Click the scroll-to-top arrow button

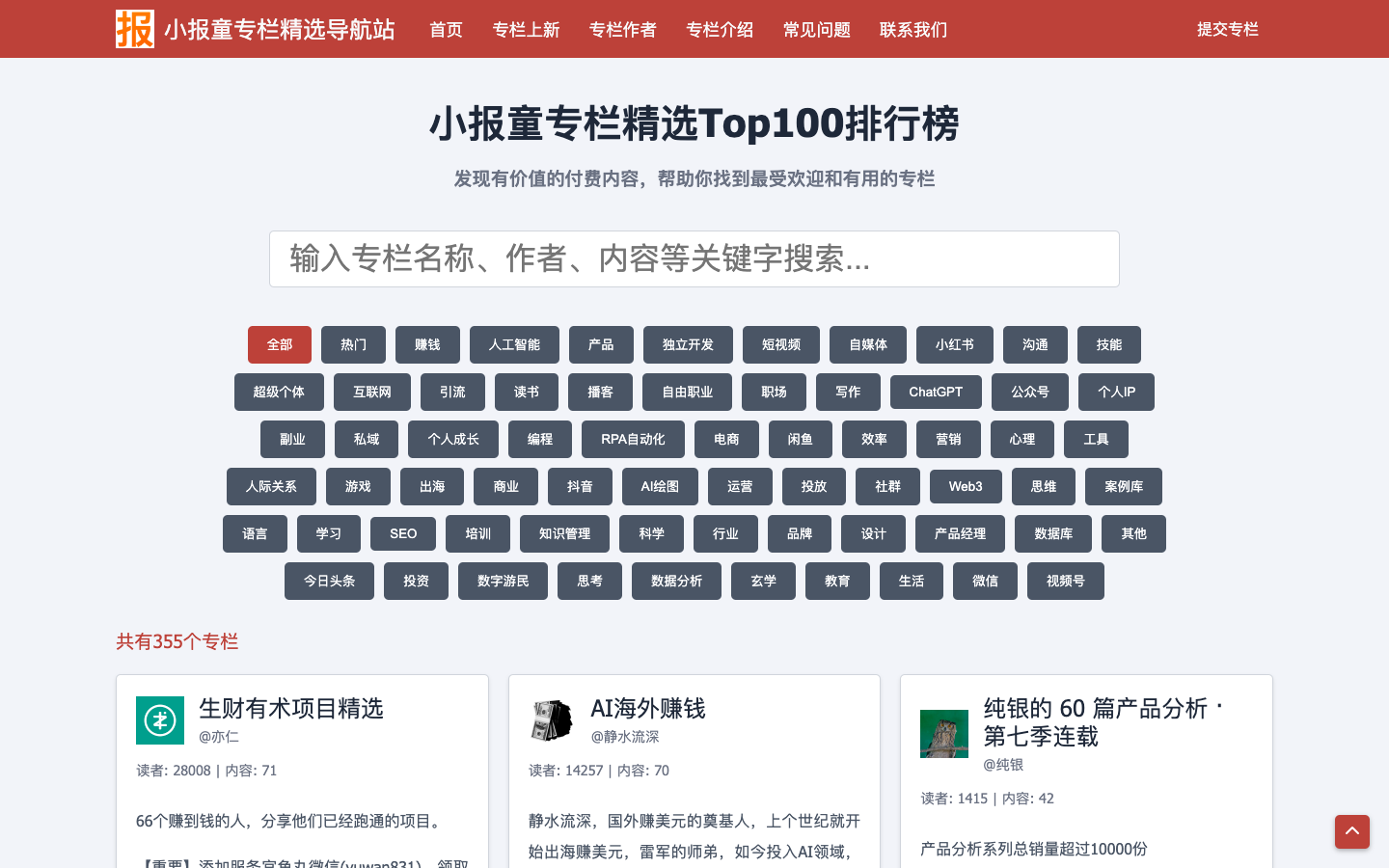pos(1352,831)
